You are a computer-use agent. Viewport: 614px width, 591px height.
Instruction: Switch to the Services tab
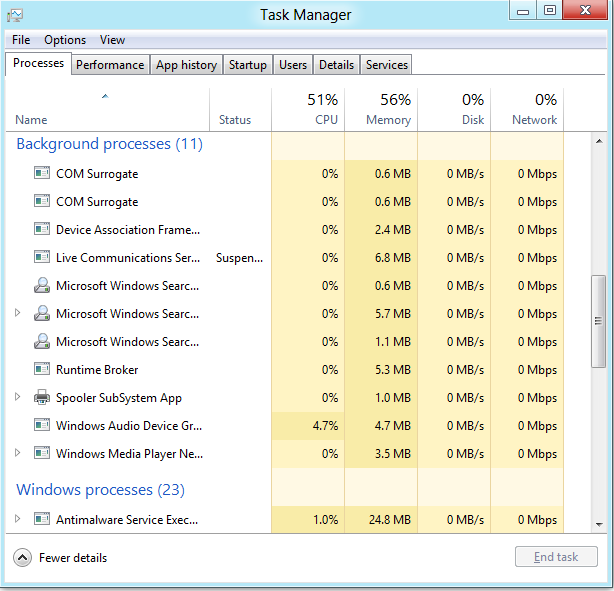click(386, 65)
